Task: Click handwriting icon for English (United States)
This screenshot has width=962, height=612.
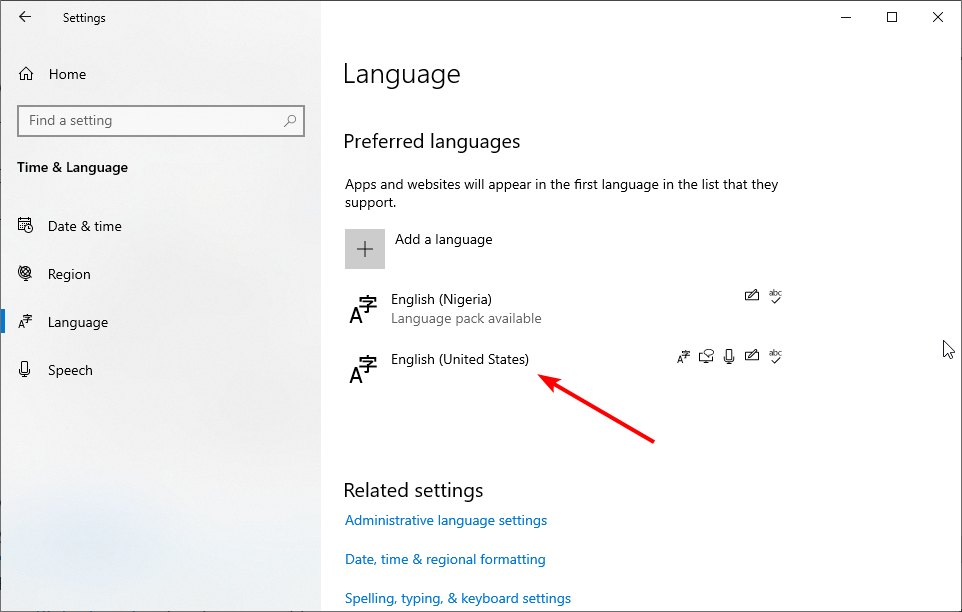Action: [x=752, y=356]
